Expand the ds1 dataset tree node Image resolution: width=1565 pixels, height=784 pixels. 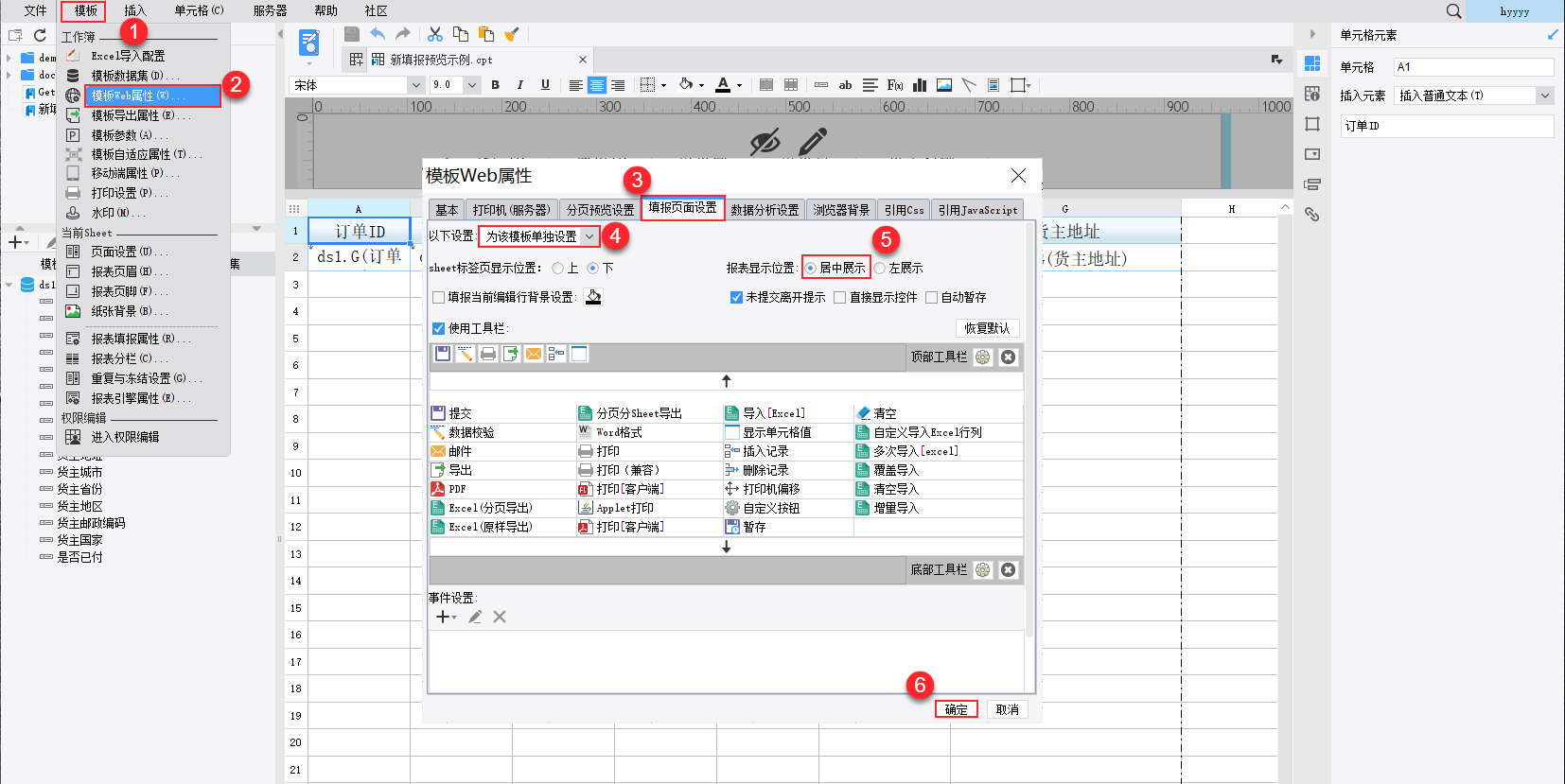9,285
